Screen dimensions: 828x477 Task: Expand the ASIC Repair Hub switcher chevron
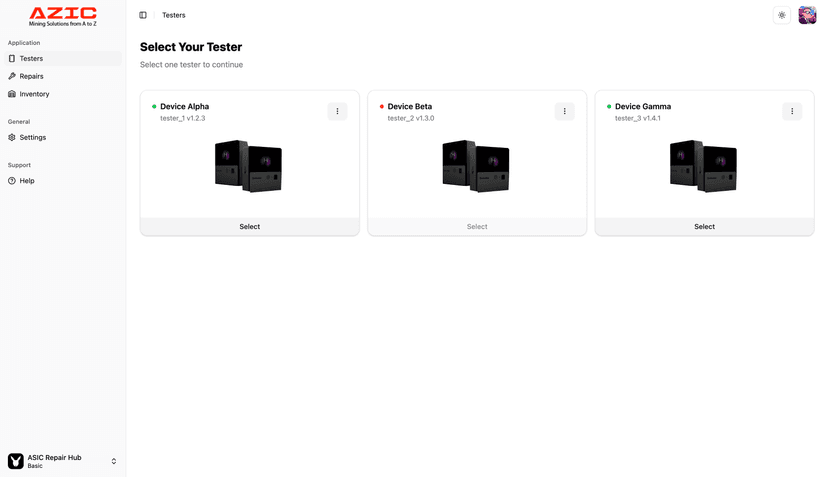coord(114,461)
